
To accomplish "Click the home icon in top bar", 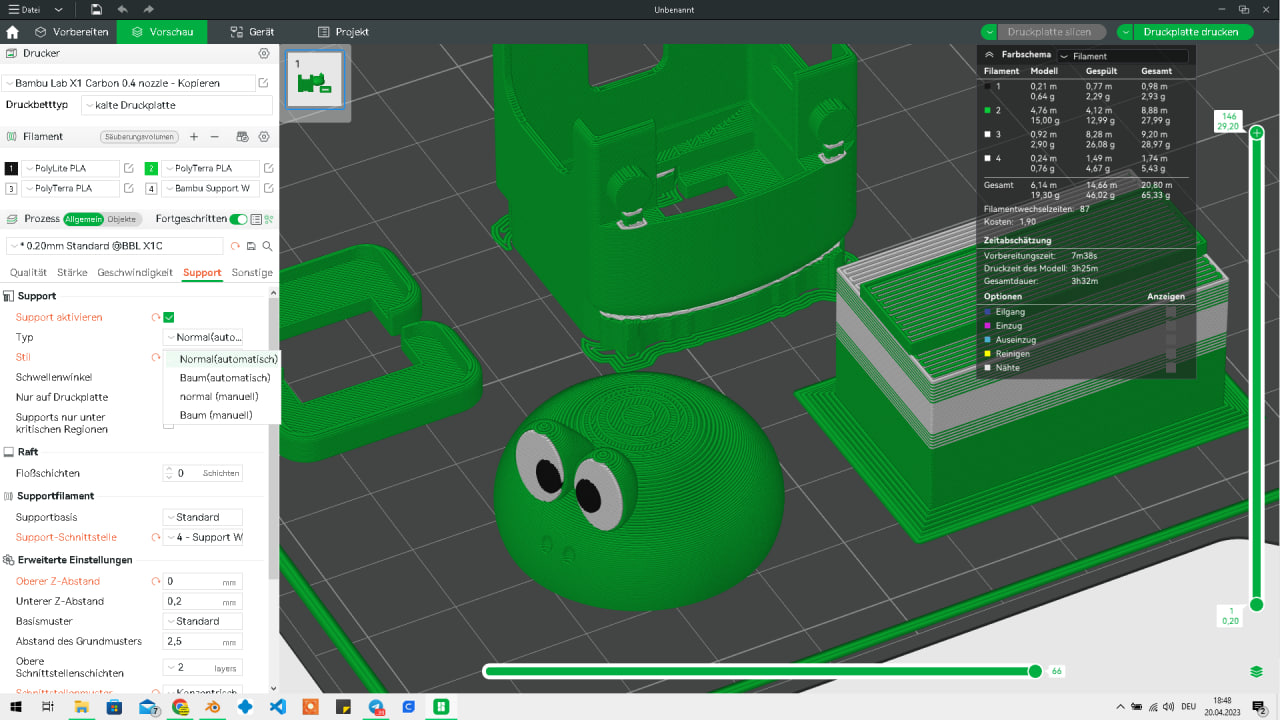I will [12, 32].
